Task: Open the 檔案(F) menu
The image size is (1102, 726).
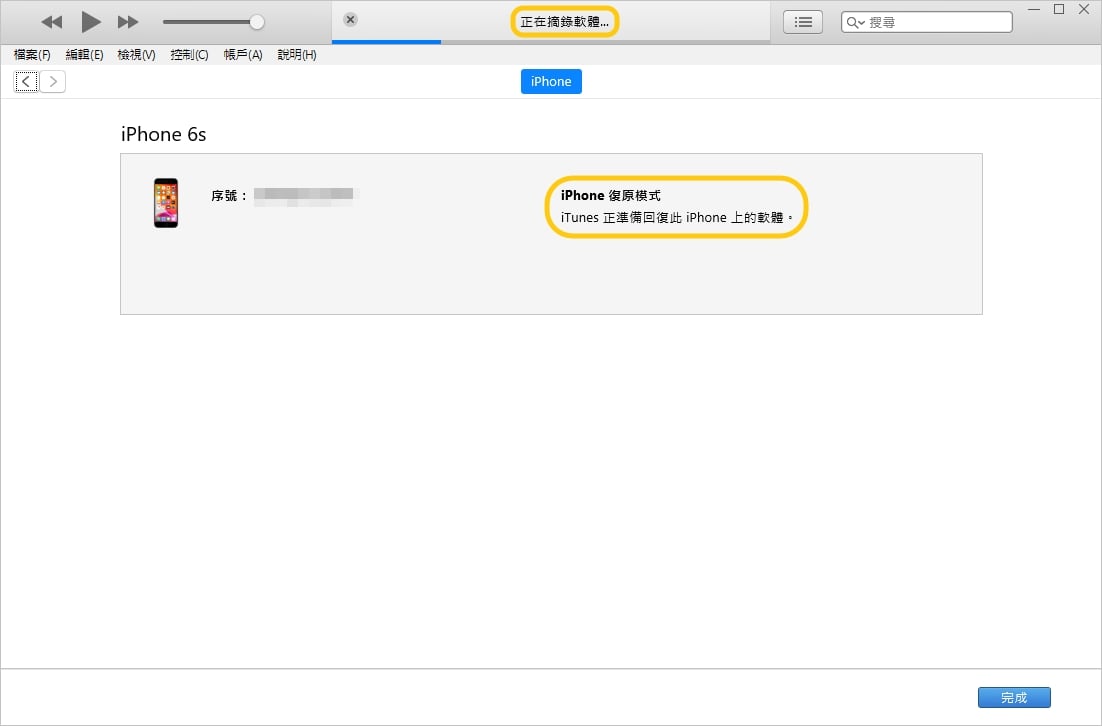Action: click(32, 55)
